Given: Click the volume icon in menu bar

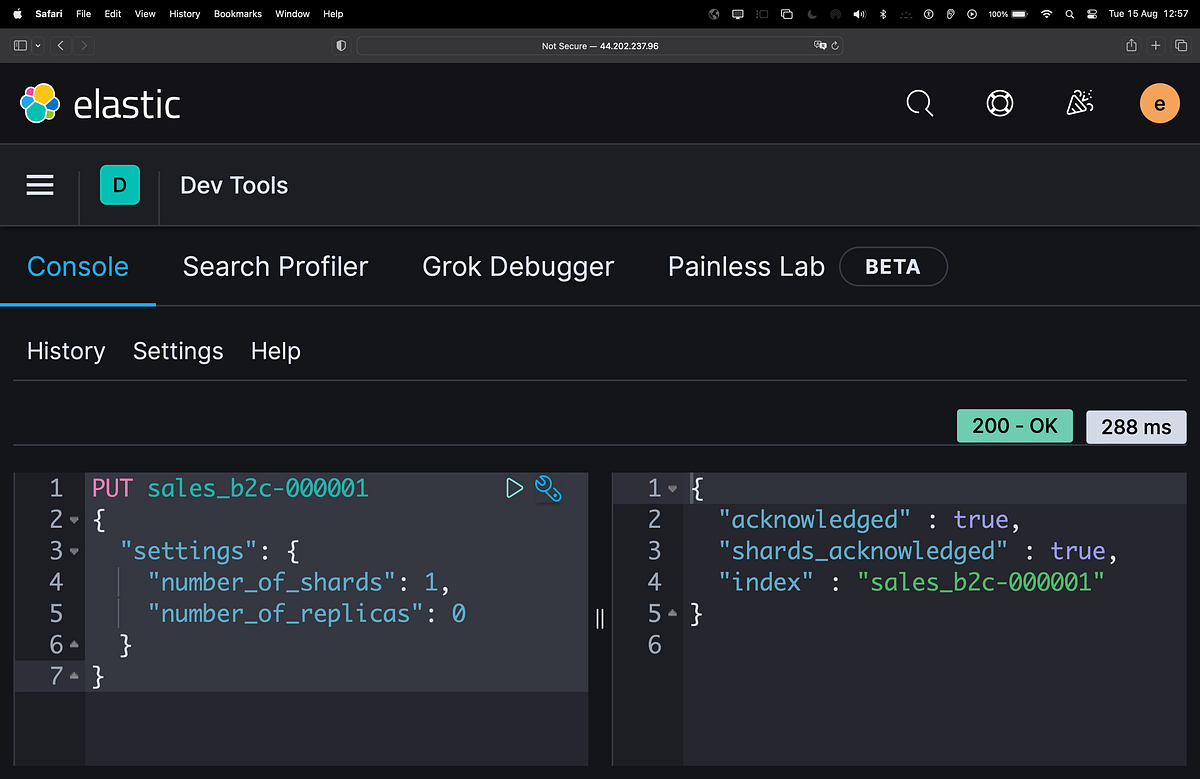Looking at the screenshot, I should click(860, 14).
